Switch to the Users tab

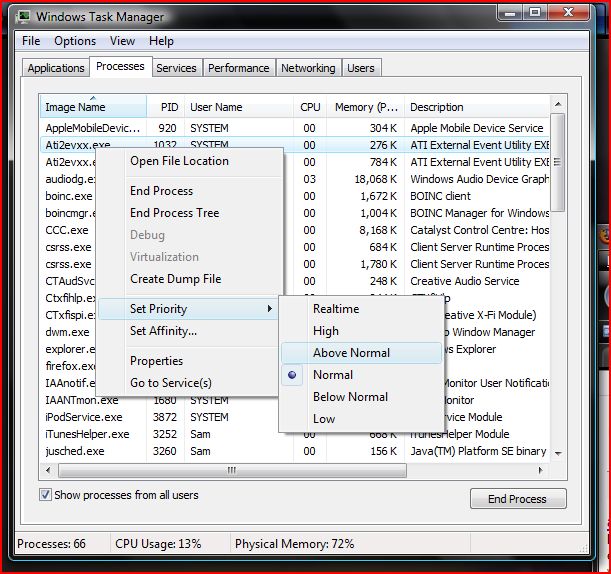pos(361,68)
